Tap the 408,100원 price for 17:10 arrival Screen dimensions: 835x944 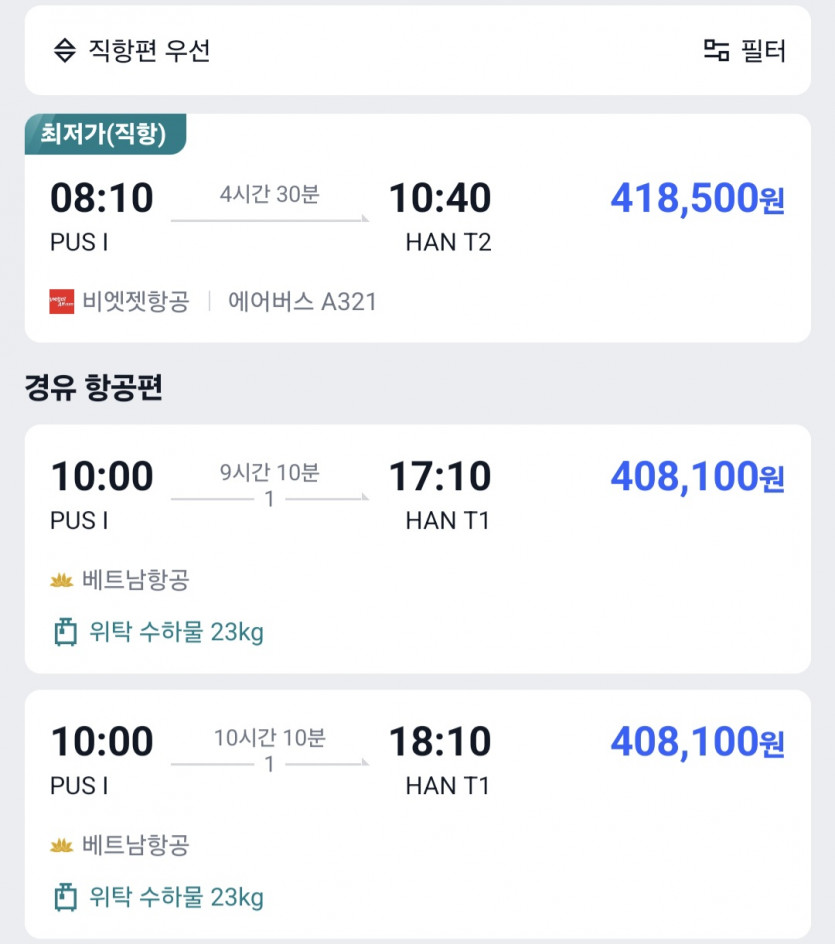pyautogui.click(x=697, y=477)
